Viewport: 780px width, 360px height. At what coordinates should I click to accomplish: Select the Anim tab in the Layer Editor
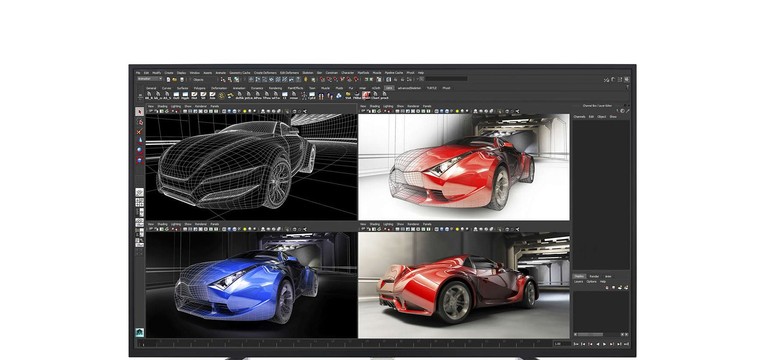[x=608, y=276]
